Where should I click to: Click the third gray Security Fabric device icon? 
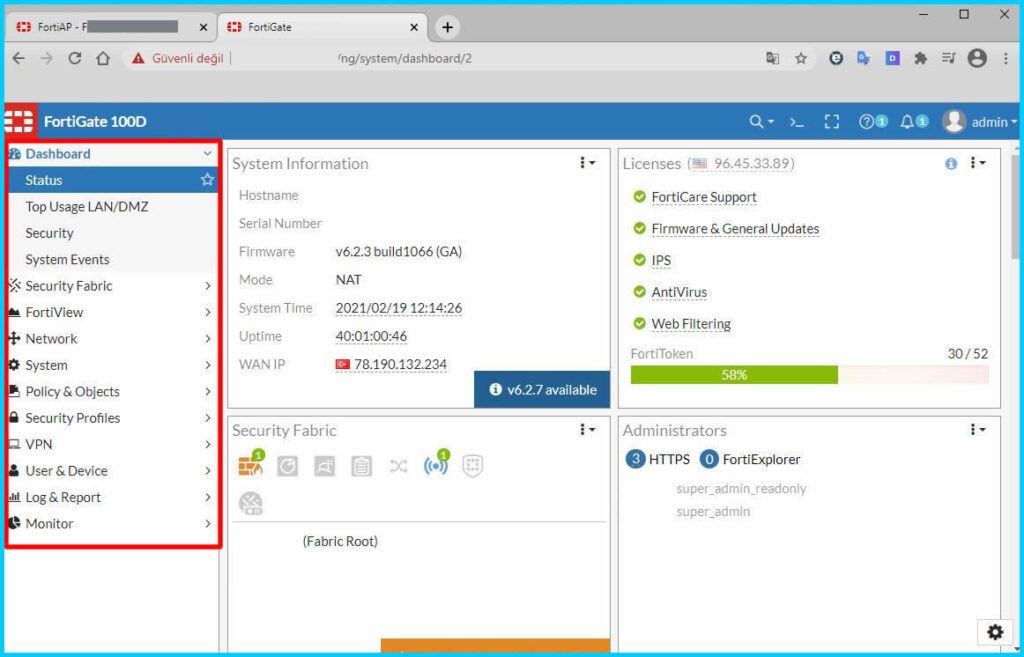coord(325,466)
